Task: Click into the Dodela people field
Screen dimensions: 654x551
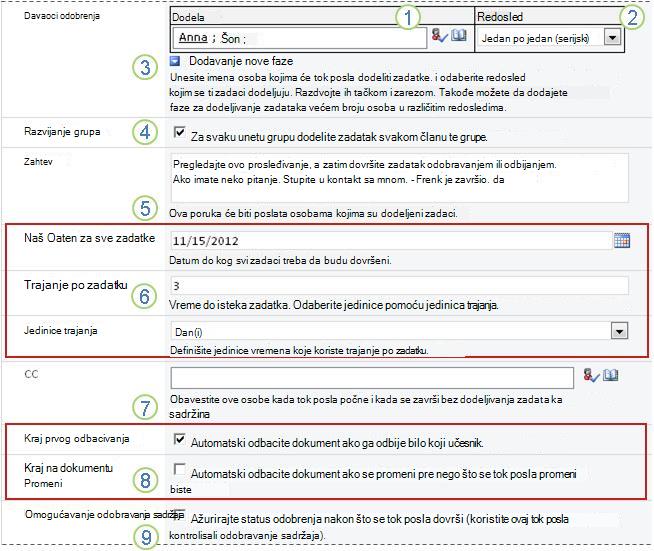Action: pyautogui.click(x=299, y=38)
